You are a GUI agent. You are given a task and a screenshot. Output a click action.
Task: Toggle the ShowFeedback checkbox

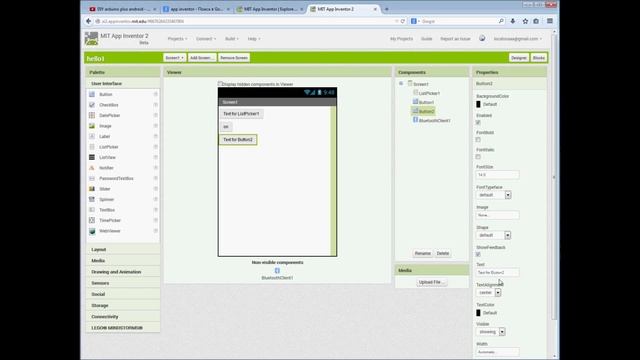[478, 254]
